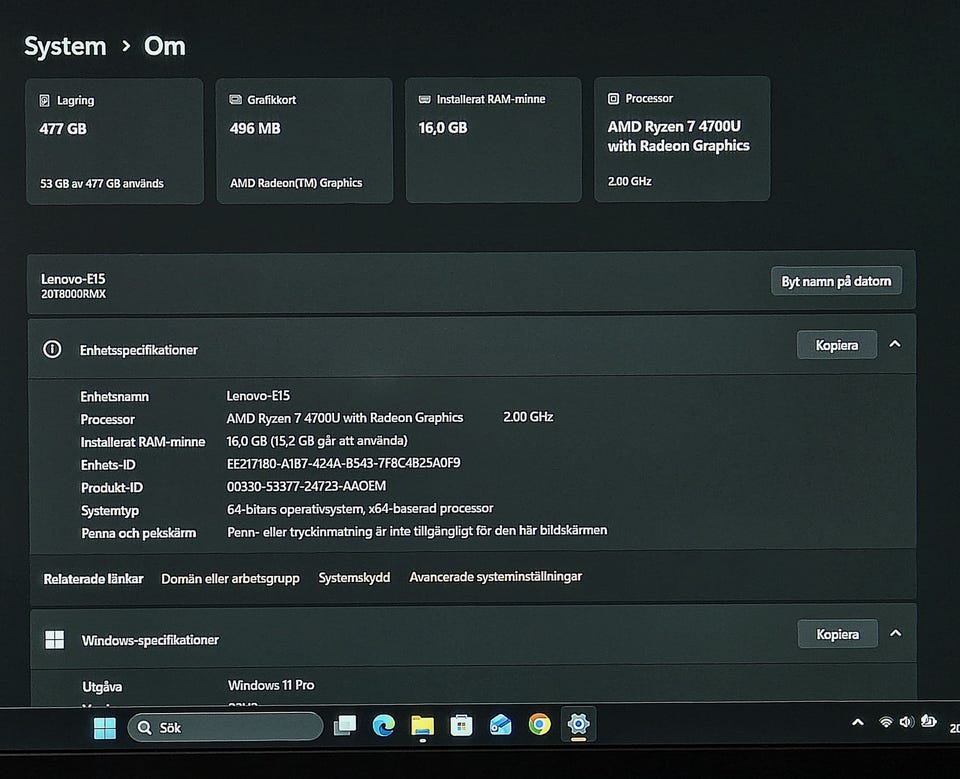The height and width of the screenshot is (779, 960).
Task: Collapse the Windows-specifikationer section
Action: pyautogui.click(x=895, y=633)
